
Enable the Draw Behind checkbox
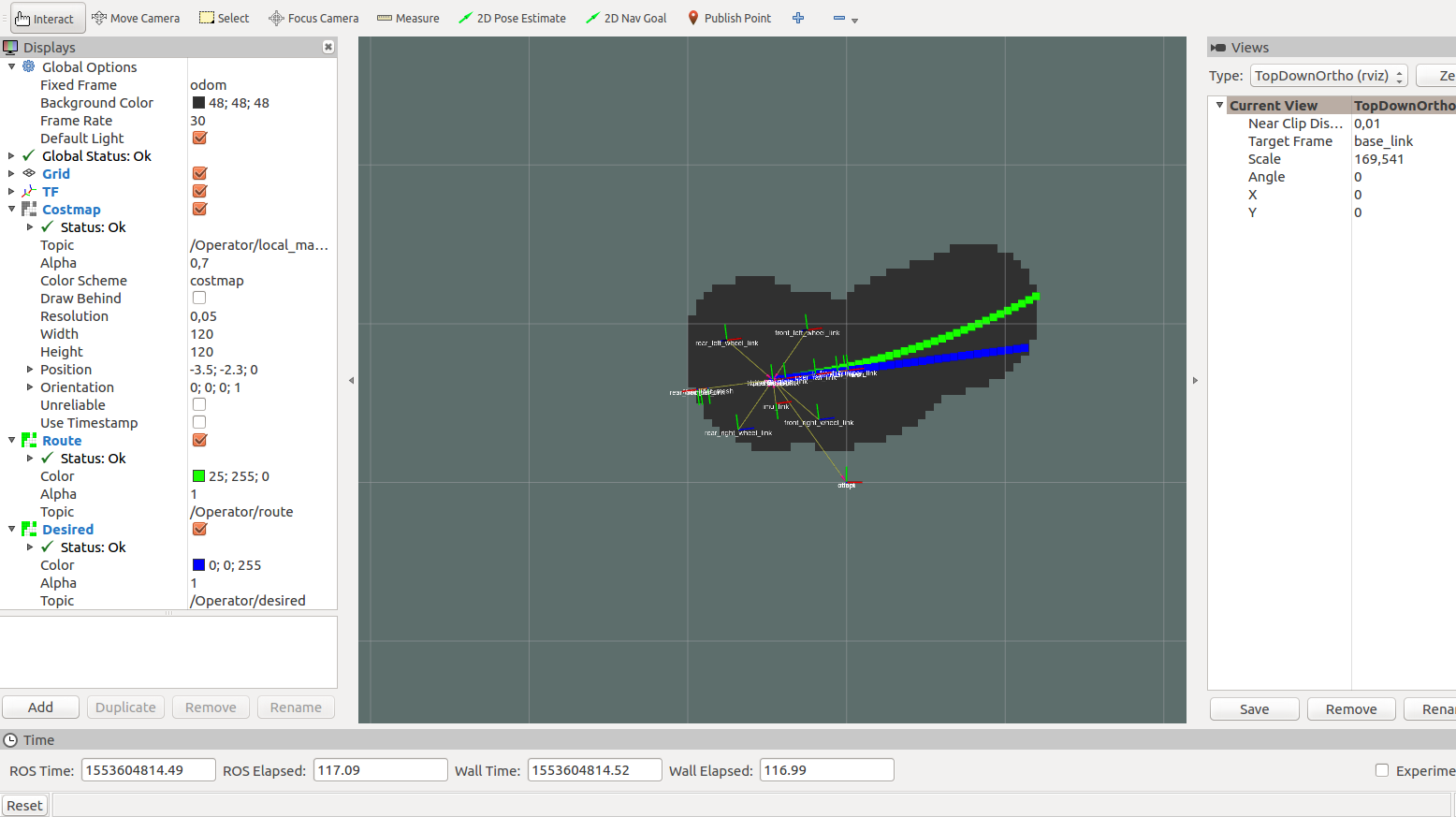tap(199, 298)
